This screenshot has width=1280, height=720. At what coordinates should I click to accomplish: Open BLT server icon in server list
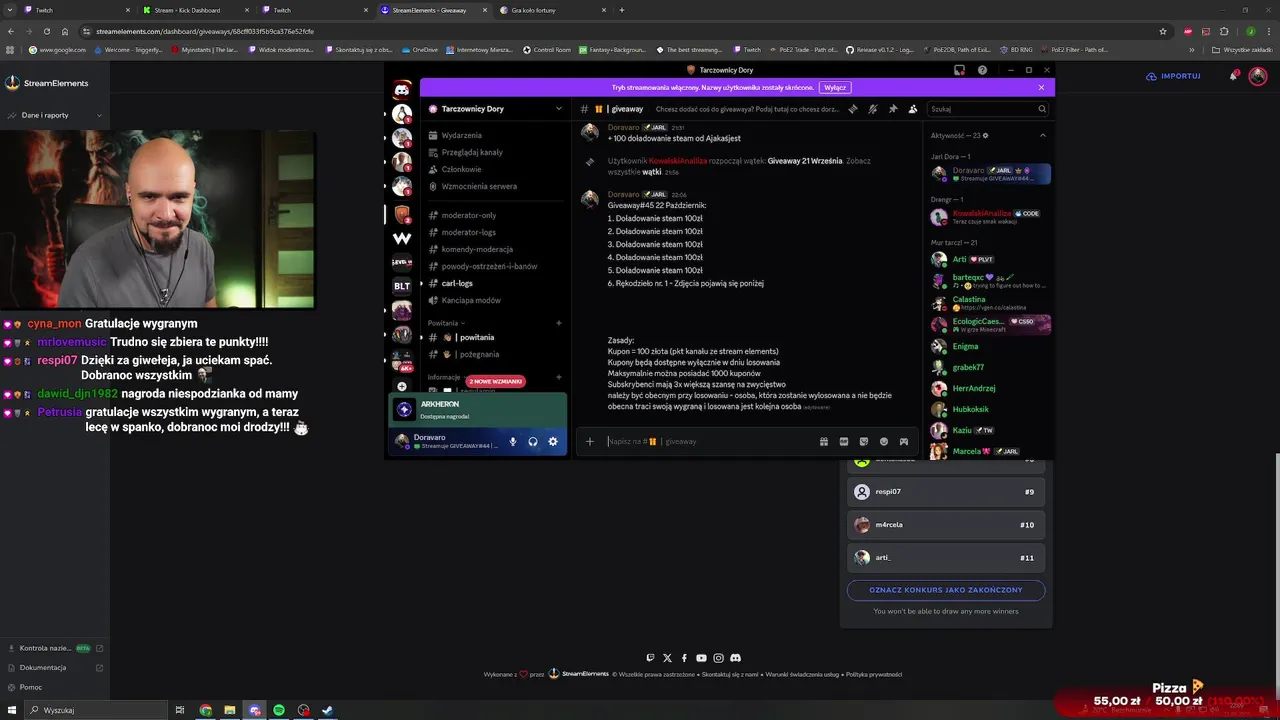click(402, 286)
